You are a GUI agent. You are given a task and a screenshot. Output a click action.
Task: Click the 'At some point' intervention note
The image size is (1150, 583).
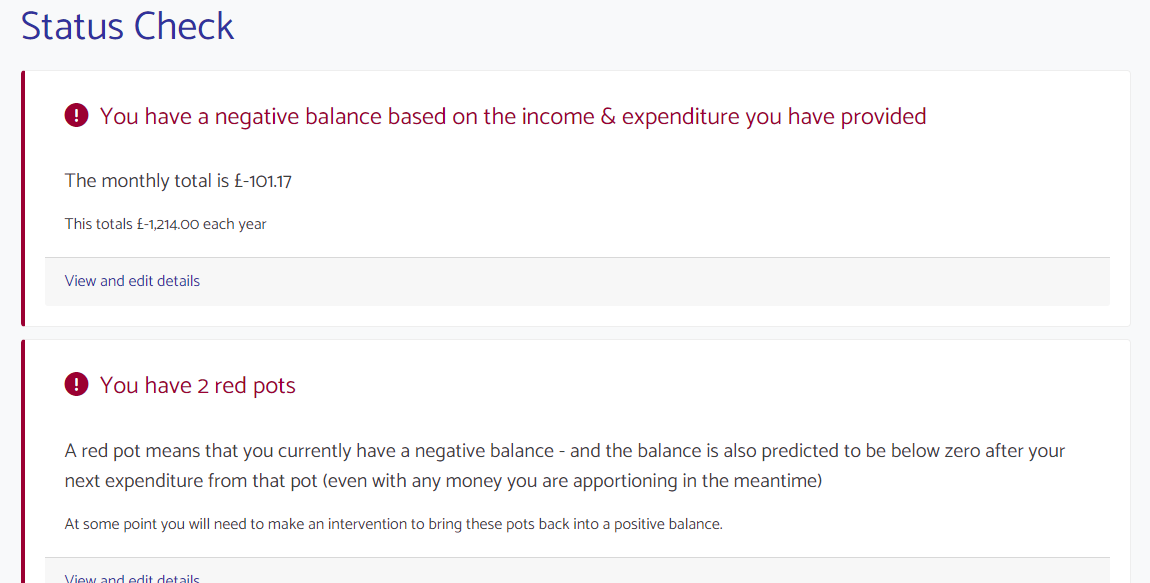pos(394,524)
